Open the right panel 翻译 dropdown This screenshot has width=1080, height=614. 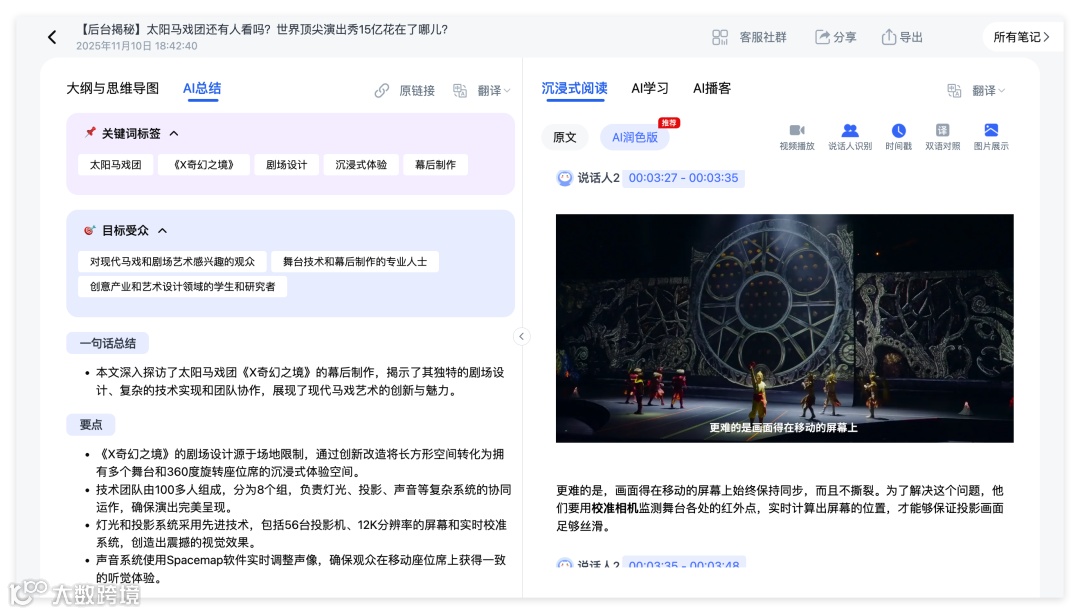click(x=988, y=90)
